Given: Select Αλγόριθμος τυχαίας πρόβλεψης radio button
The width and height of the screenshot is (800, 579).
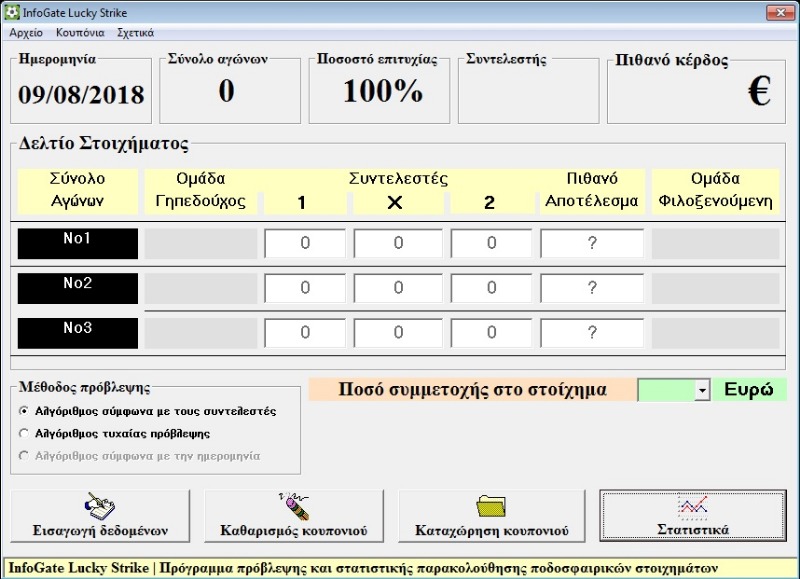Looking at the screenshot, I should coord(25,434).
